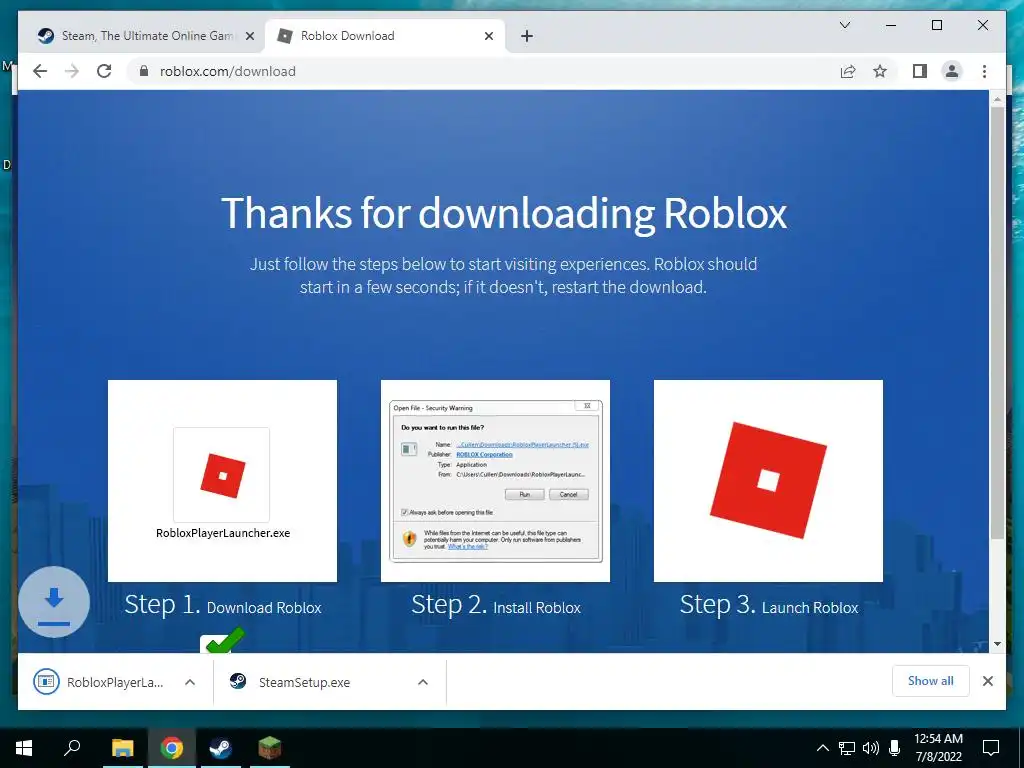Open the Chrome three-dot menu
The width and height of the screenshot is (1024, 768).
984,71
